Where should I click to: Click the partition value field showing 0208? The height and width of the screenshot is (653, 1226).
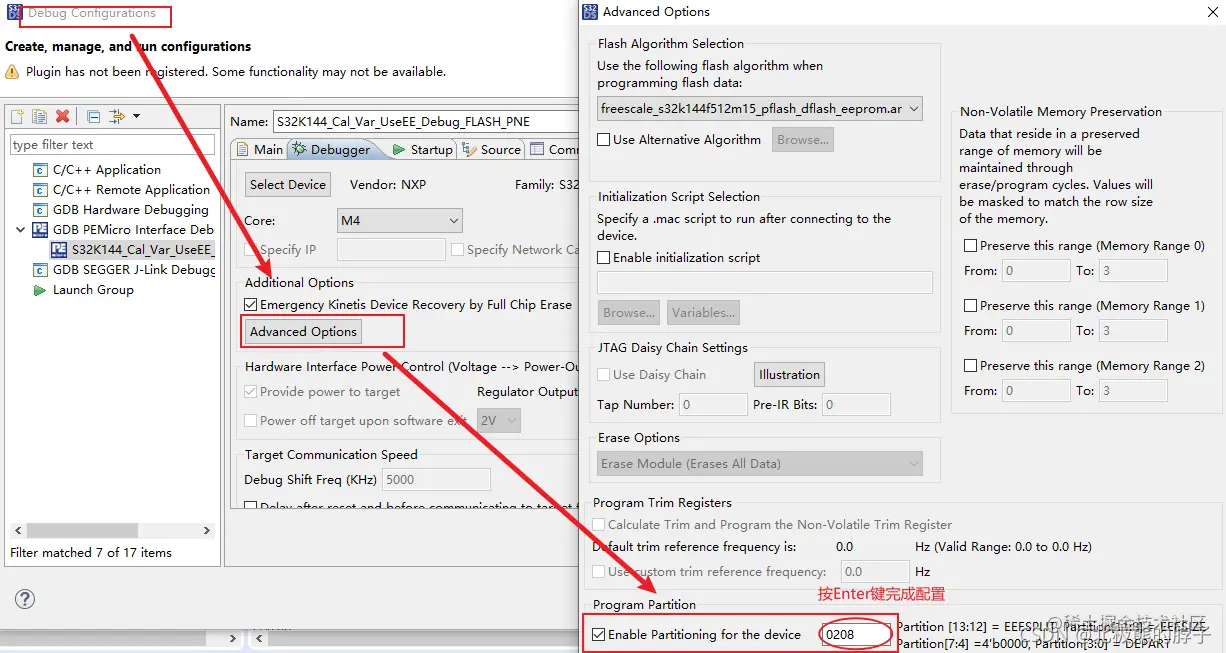(855, 635)
